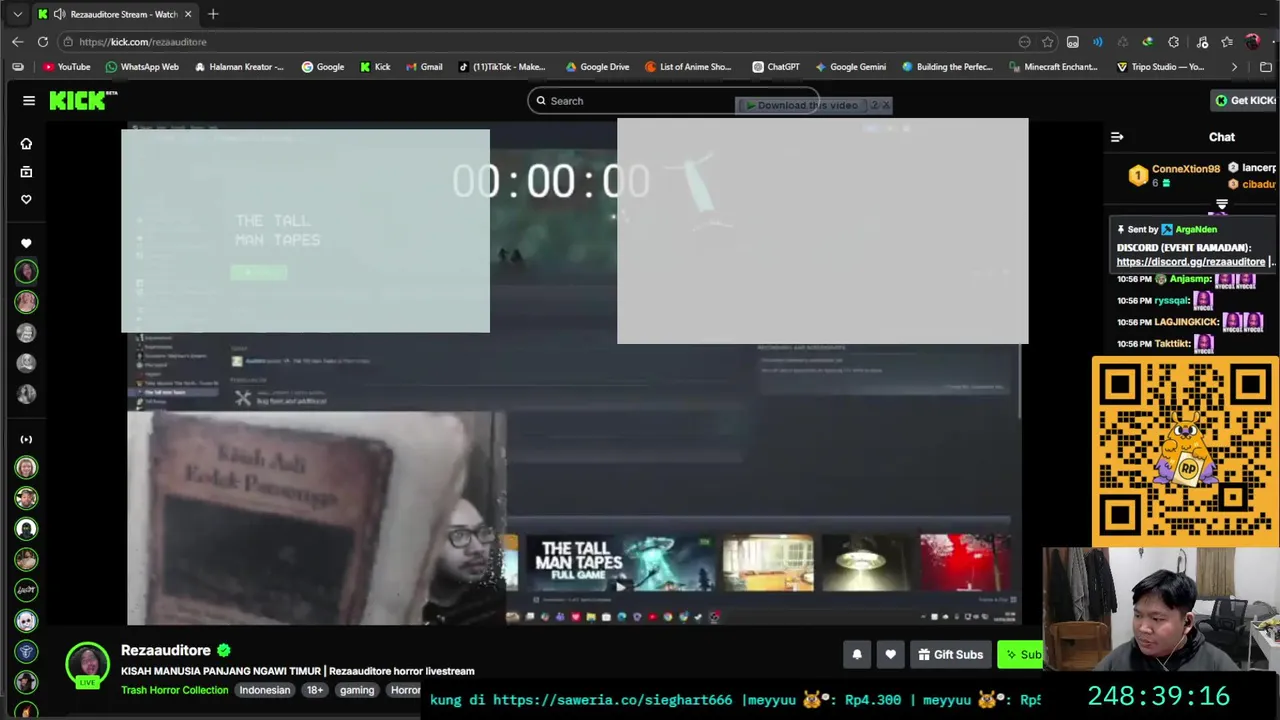The width and height of the screenshot is (1280, 720).
Task: Open Google Gemini bookmark
Action: pyautogui.click(x=850, y=67)
